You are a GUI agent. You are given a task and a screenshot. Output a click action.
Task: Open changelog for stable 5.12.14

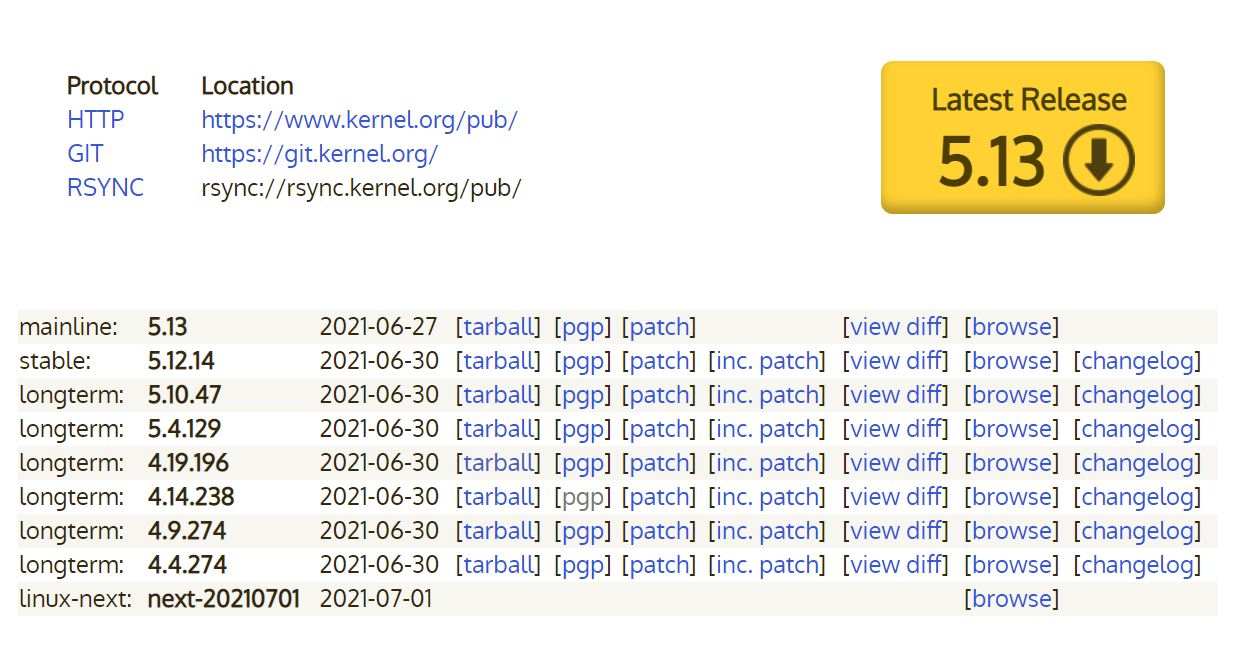pyautogui.click(x=1137, y=361)
